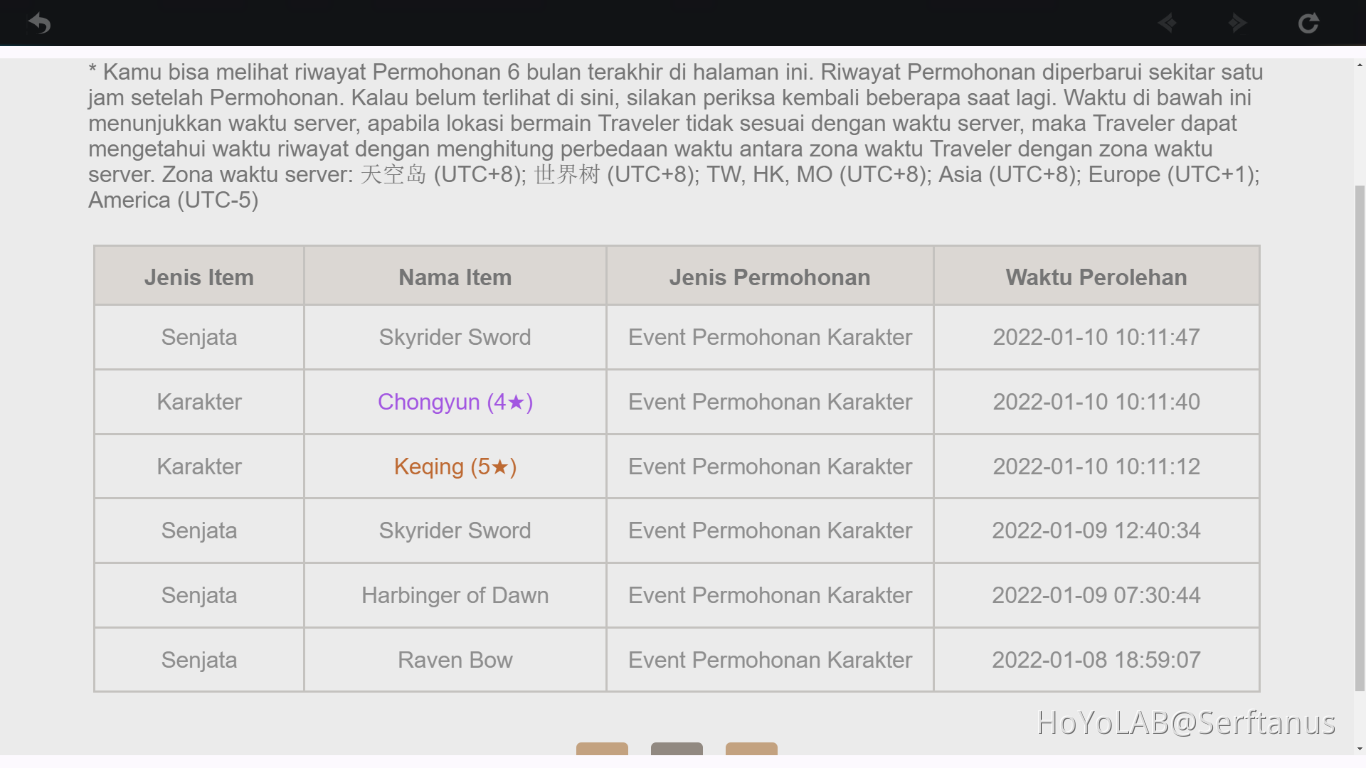The image size is (1366, 768).
Task: Click the Jenis Item column header
Action: pos(198,277)
